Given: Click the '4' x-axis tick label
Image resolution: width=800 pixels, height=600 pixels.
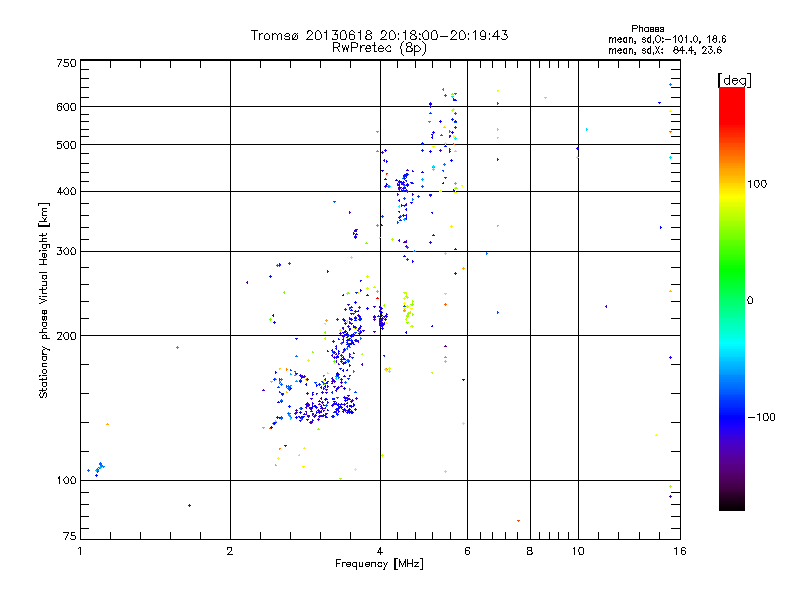Looking at the screenshot, I should [380, 551].
